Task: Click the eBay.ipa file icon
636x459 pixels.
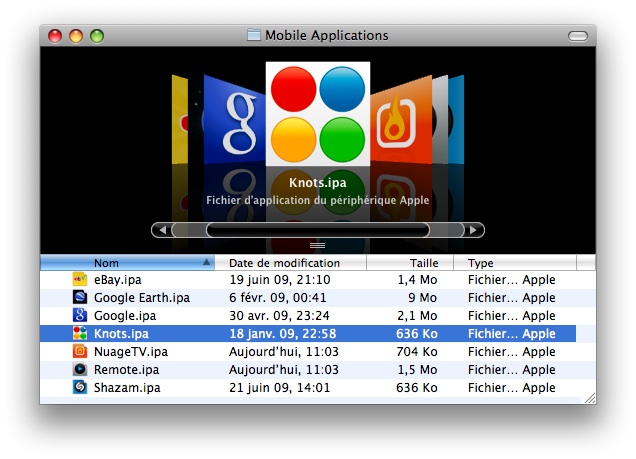Action: [x=80, y=279]
